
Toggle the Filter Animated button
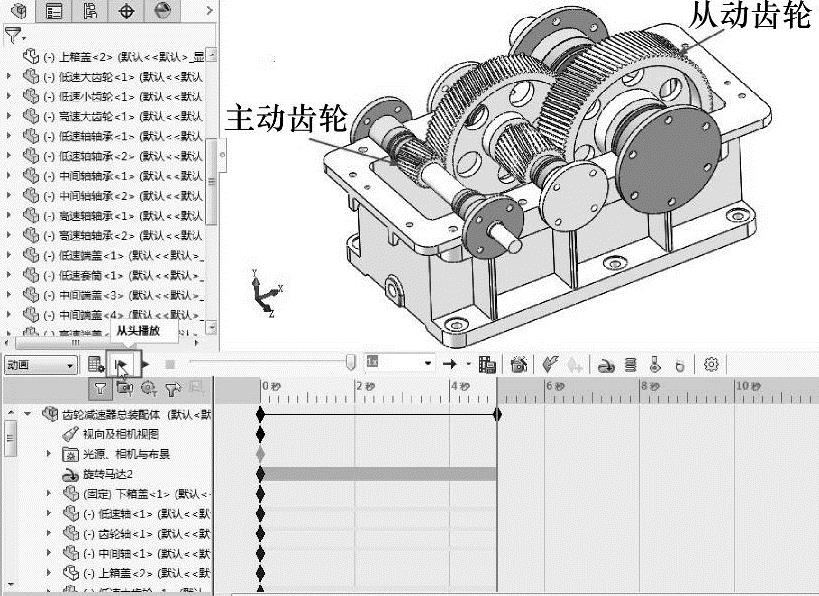pos(124,388)
